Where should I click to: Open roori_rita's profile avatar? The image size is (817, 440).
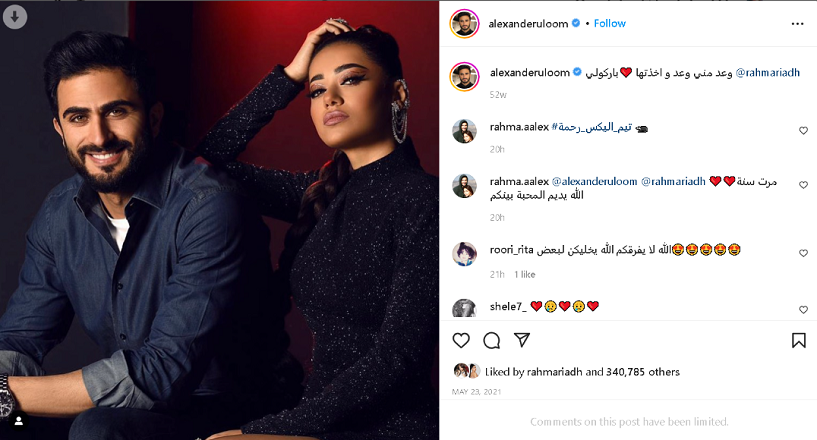click(x=464, y=254)
